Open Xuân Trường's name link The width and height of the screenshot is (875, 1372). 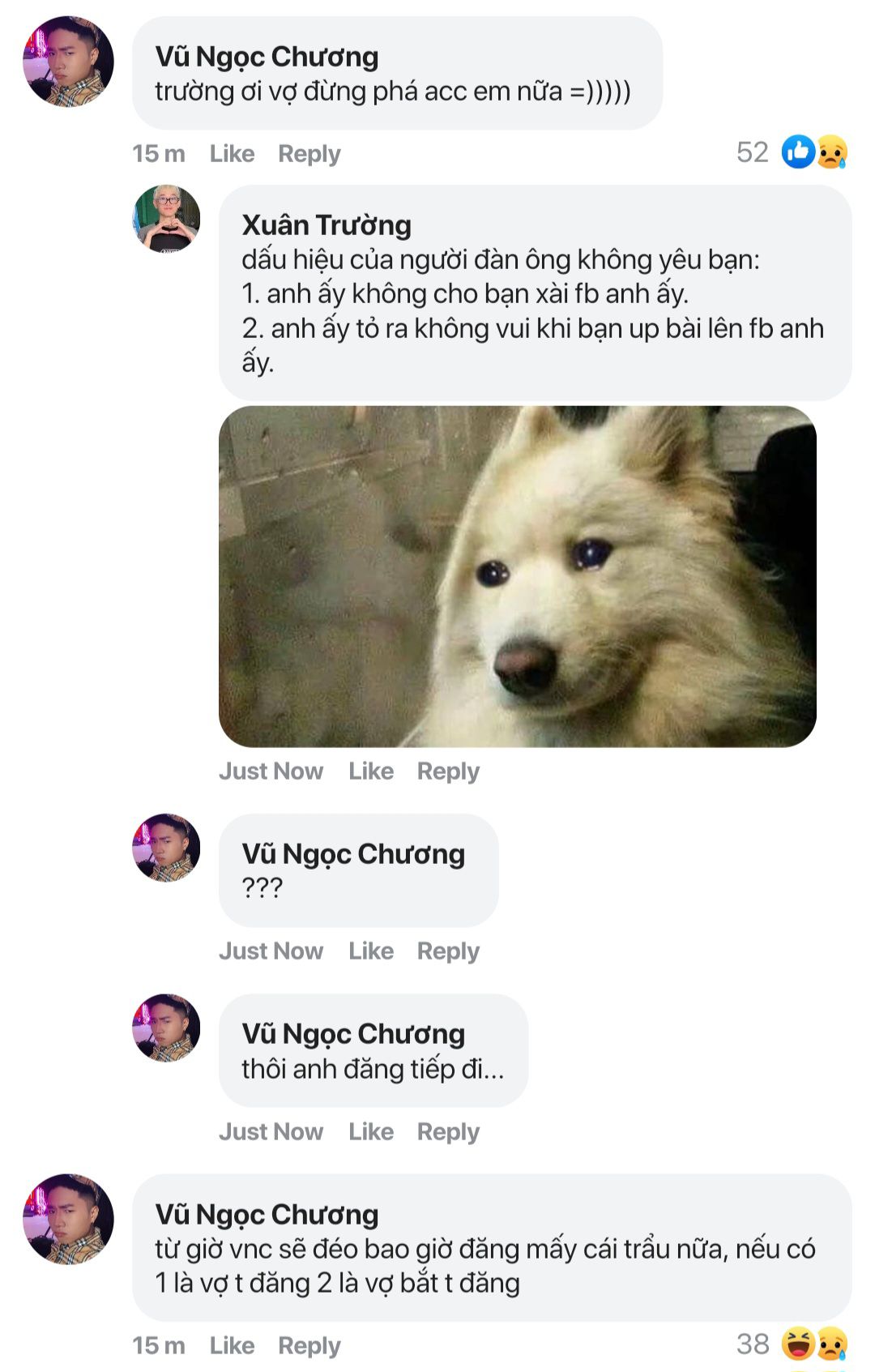327,224
